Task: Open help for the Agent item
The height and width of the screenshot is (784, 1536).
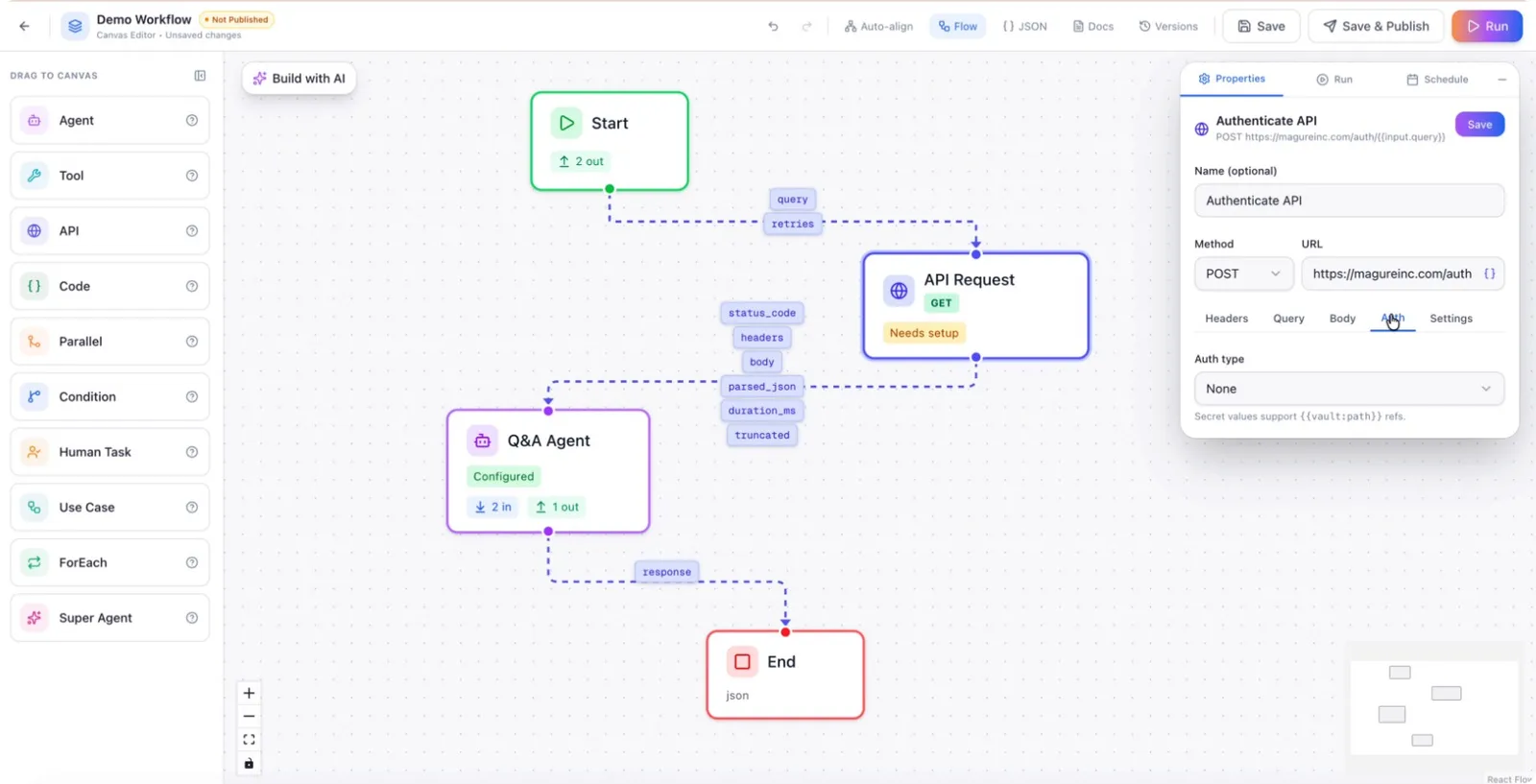Action: [x=192, y=121]
